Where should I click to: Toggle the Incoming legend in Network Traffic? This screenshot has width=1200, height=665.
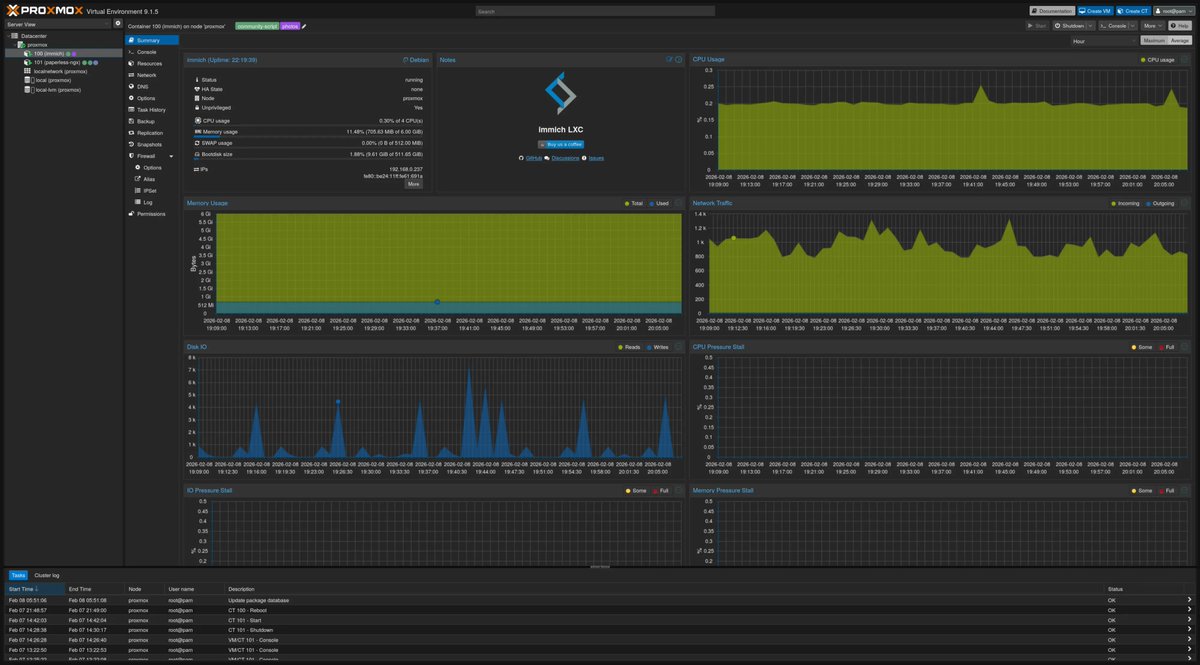coord(1124,203)
